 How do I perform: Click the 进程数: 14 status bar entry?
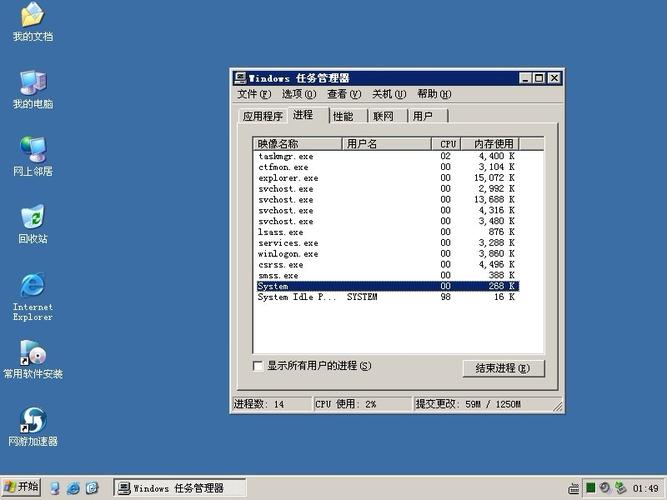272,404
